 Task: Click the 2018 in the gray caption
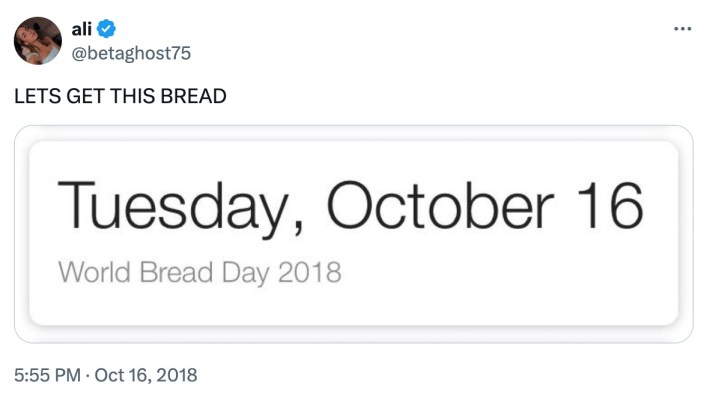[x=308, y=271]
